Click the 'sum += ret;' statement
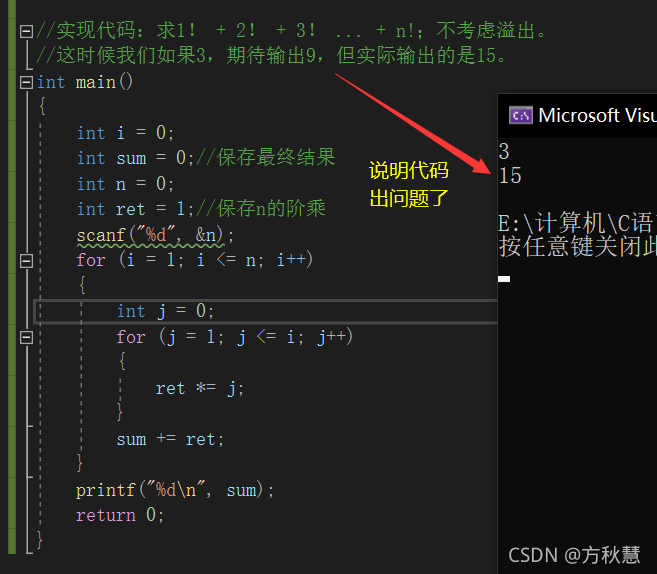Screen dimensions: 657x574 pyautogui.click(x=170, y=440)
